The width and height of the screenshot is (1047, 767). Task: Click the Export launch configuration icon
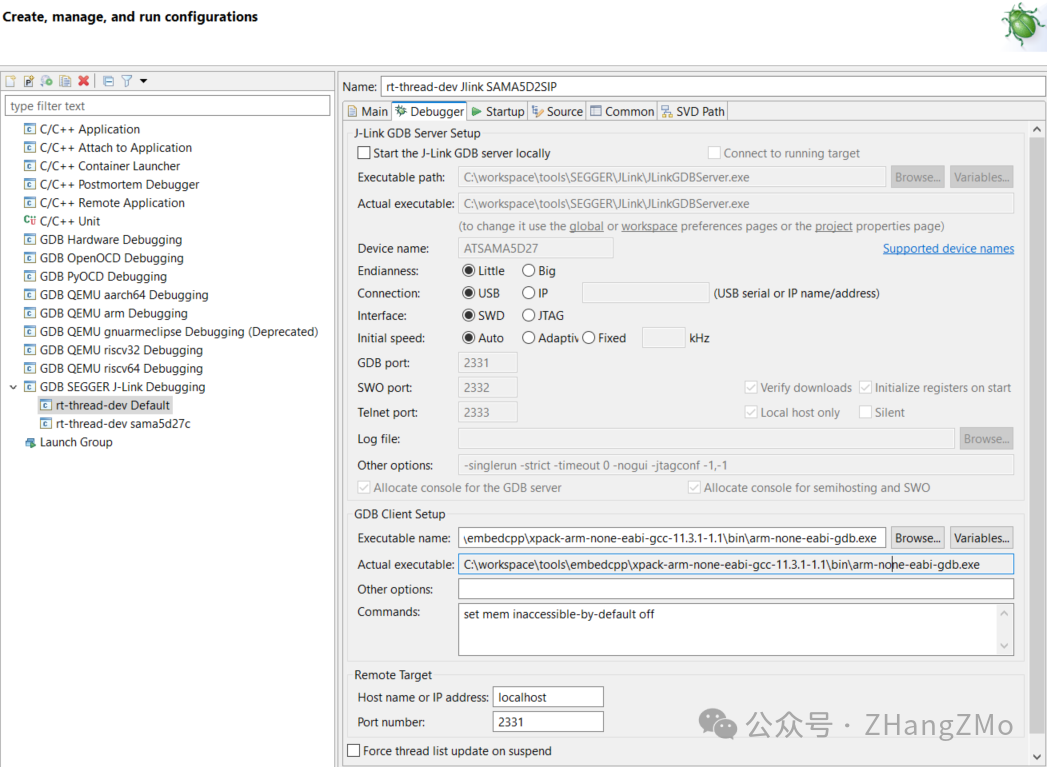click(x=47, y=81)
